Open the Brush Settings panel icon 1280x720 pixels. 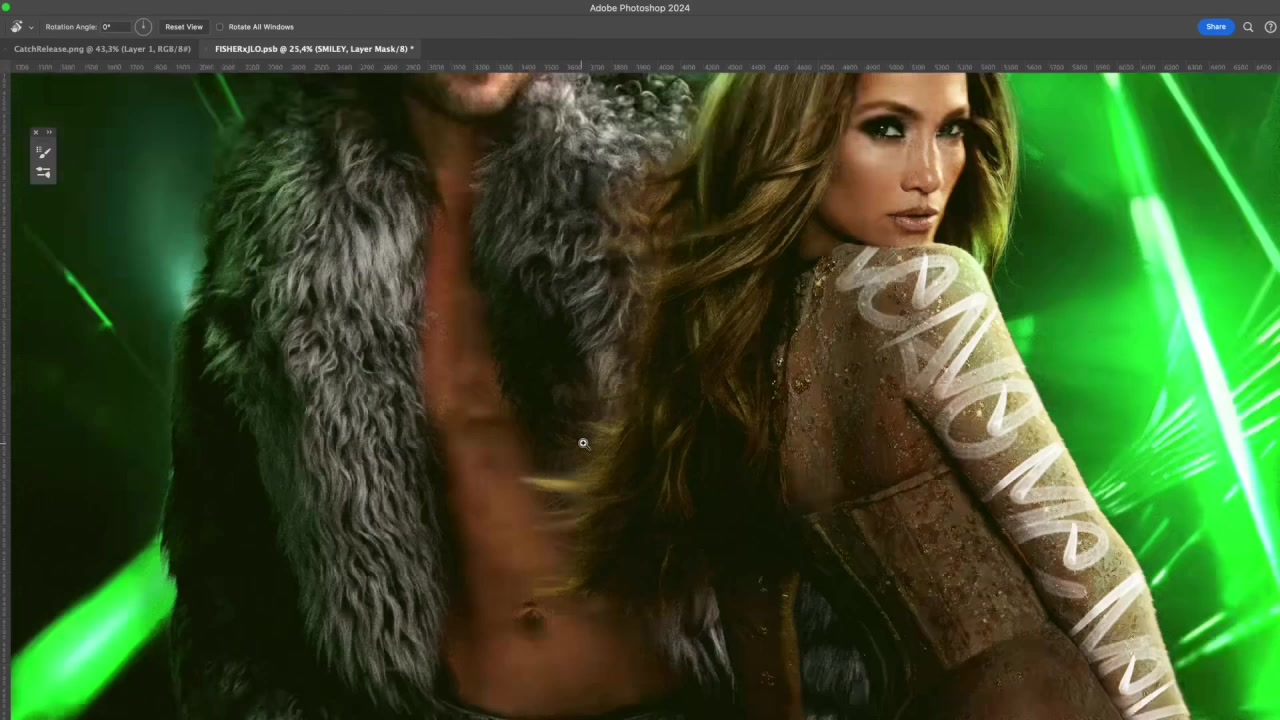point(43,152)
